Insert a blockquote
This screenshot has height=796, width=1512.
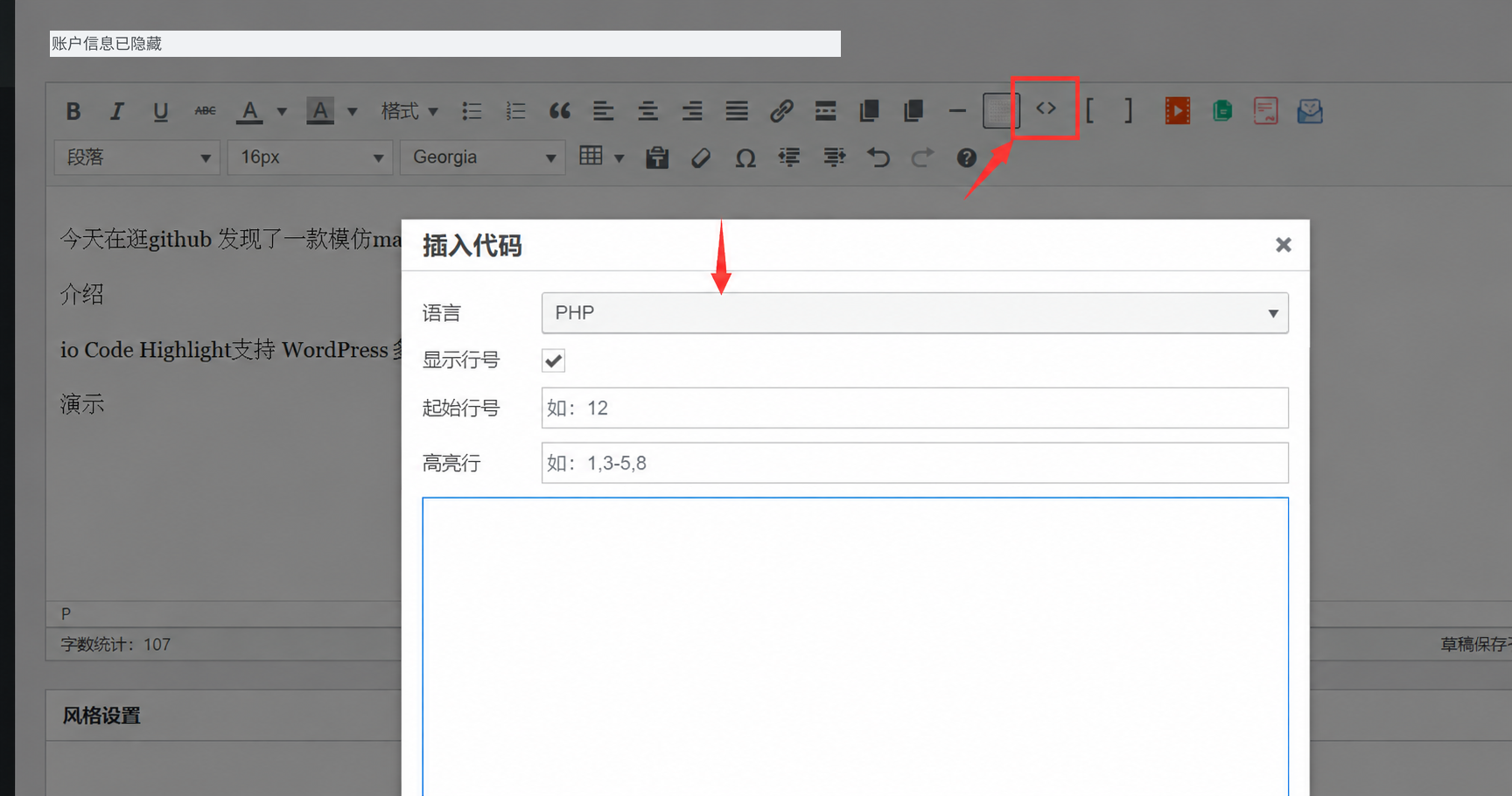(x=560, y=111)
